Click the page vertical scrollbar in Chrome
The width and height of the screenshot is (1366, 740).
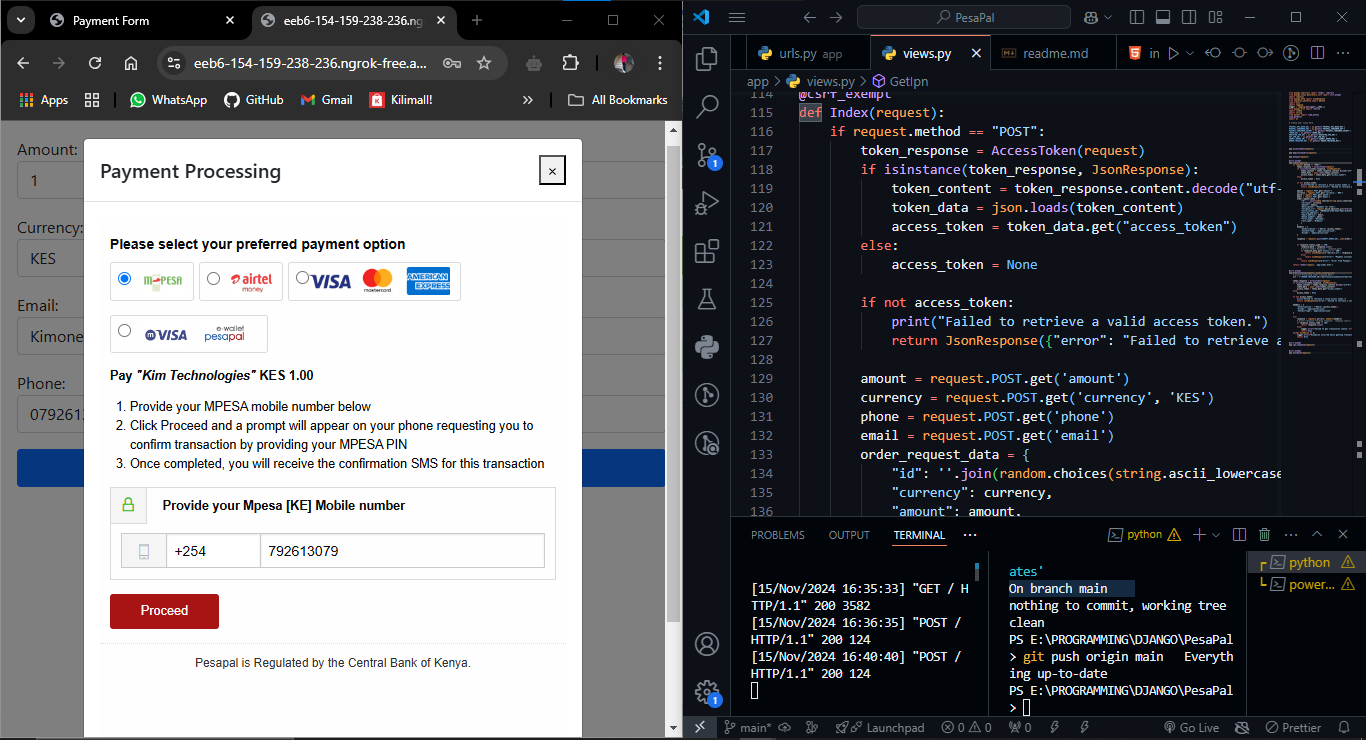673,380
